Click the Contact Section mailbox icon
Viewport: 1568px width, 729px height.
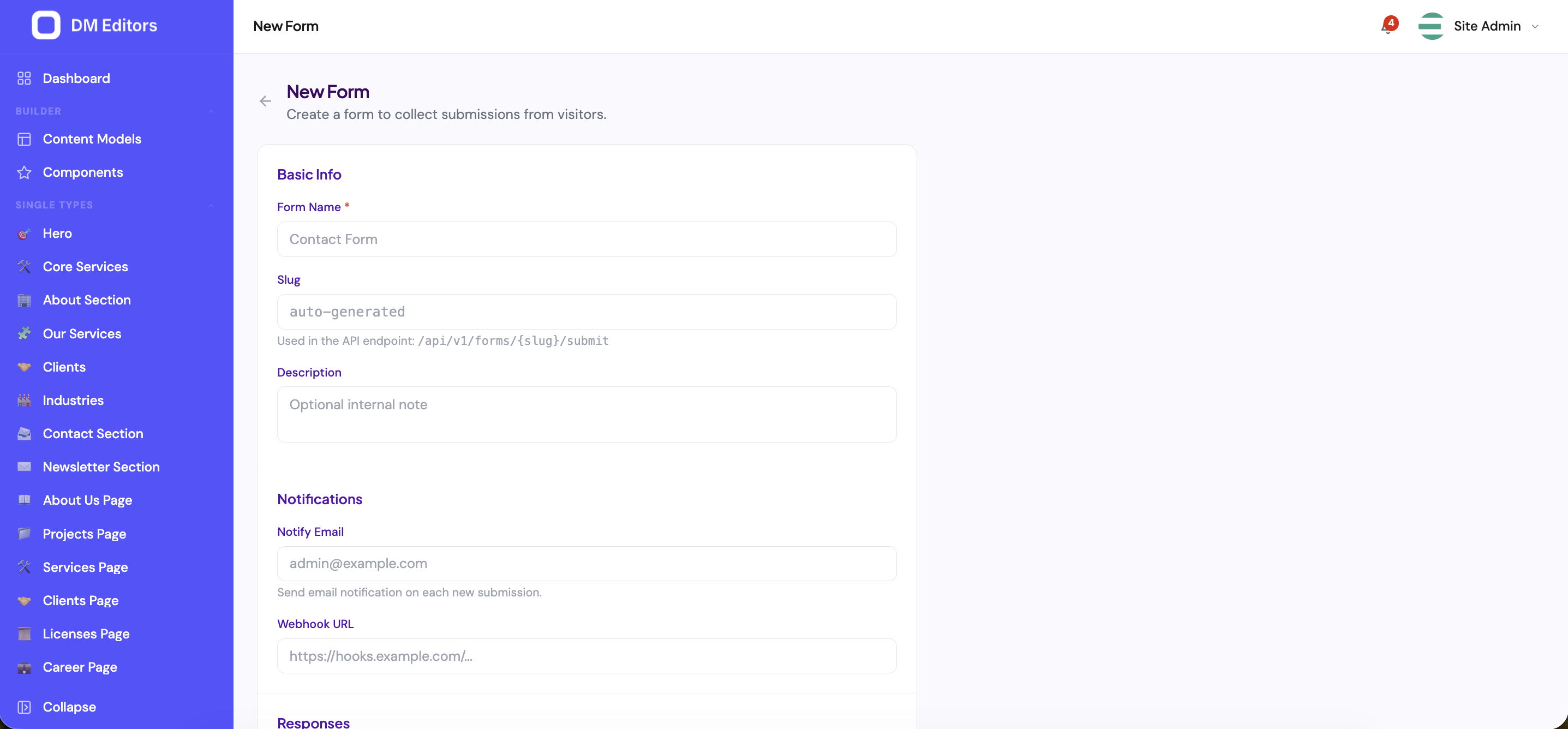24,434
